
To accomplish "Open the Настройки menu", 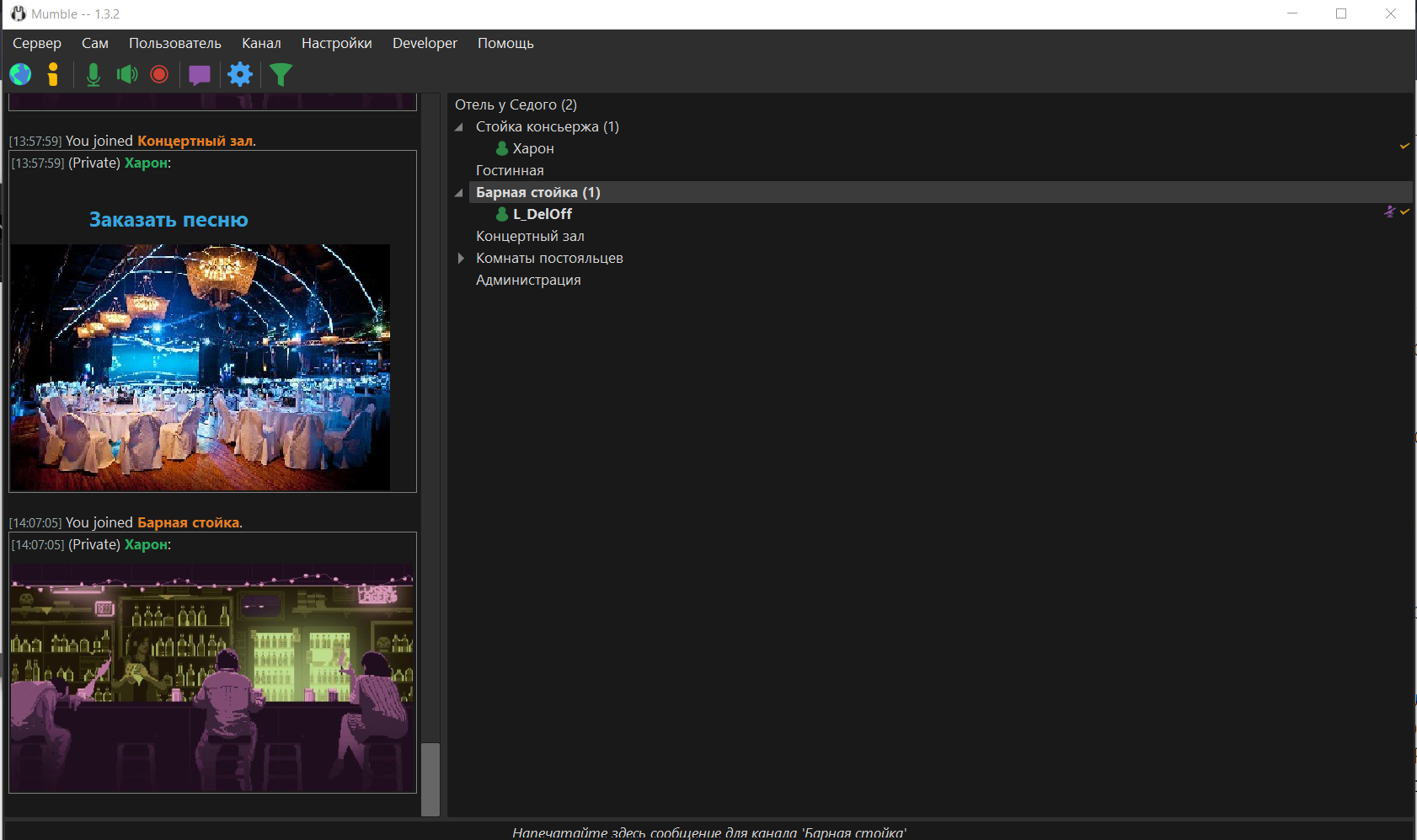I will coord(336,43).
